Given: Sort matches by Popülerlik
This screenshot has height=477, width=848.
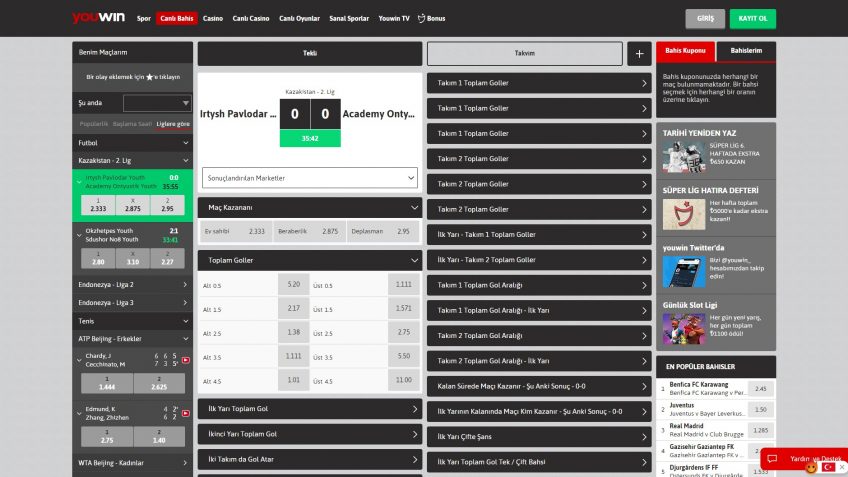Looking at the screenshot, I should 94,124.
